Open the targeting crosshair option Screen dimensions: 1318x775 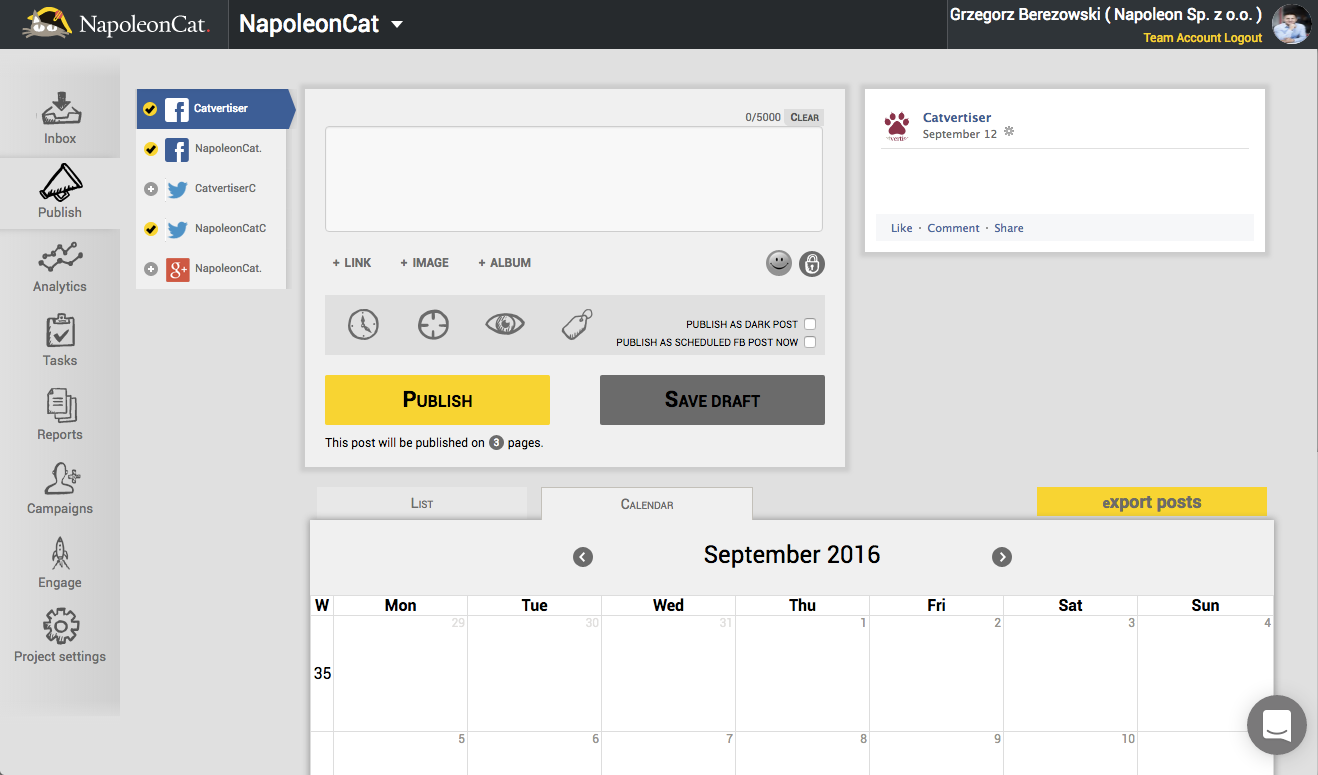tap(433, 324)
